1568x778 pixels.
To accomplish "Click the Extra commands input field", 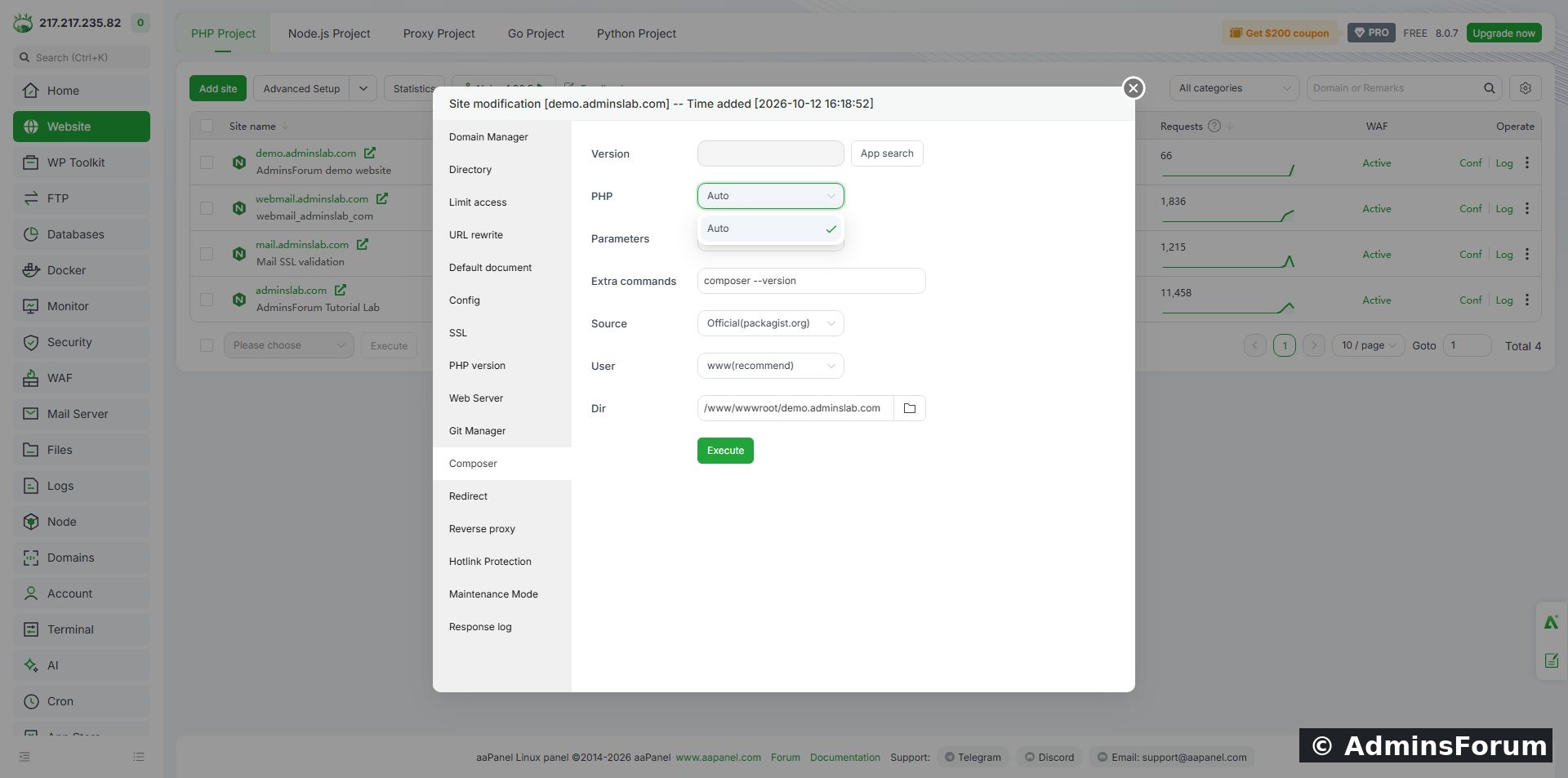I will (x=811, y=281).
